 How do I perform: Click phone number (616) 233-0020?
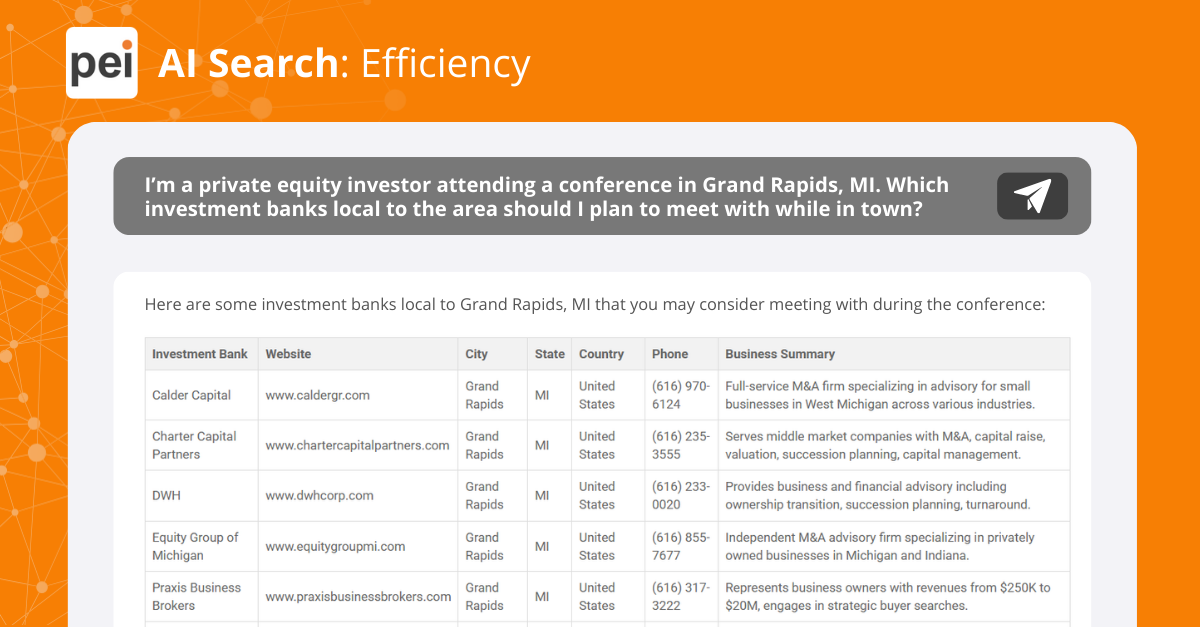tap(681, 495)
